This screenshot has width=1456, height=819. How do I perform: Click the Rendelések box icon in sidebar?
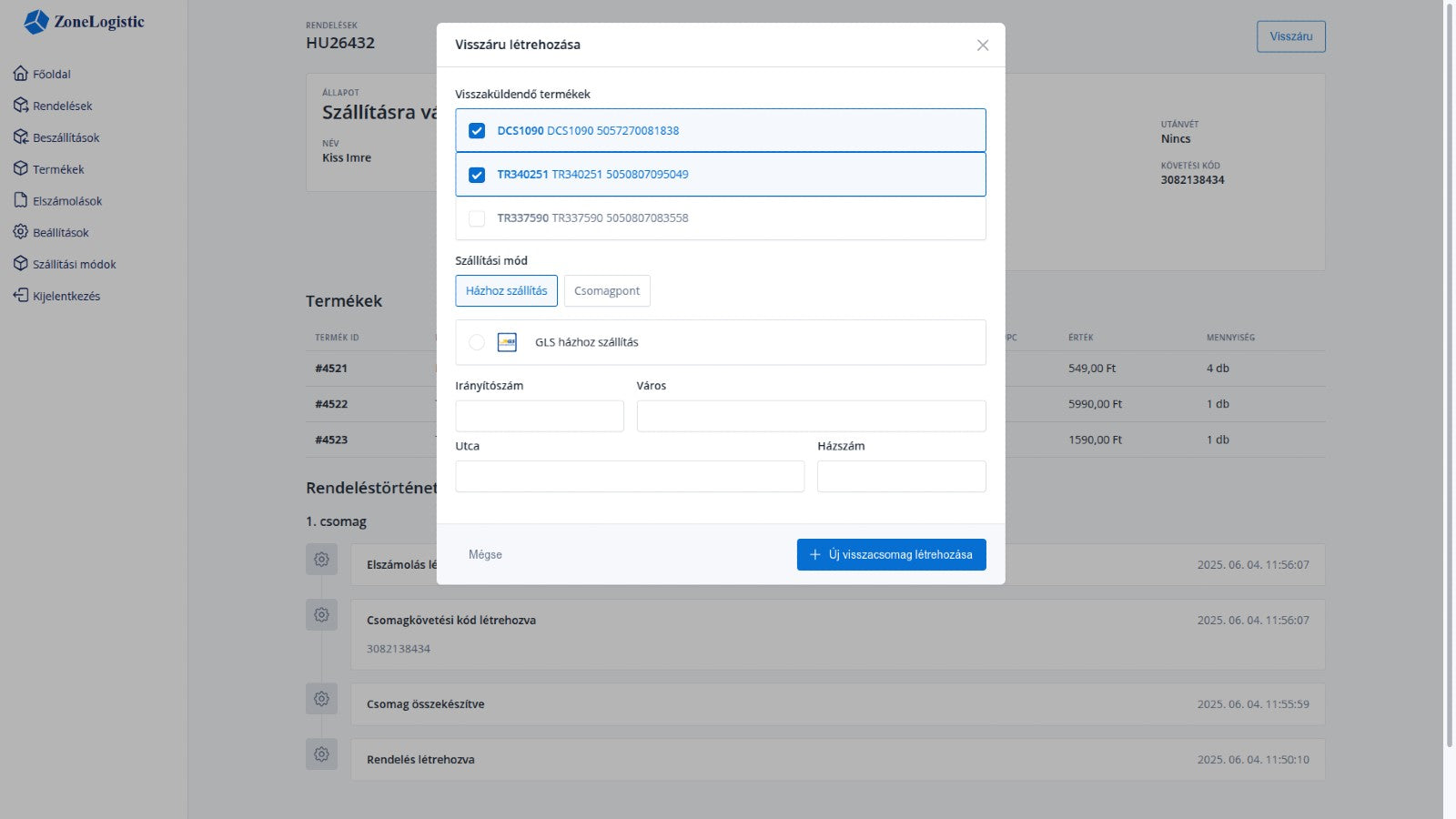pyautogui.click(x=21, y=106)
